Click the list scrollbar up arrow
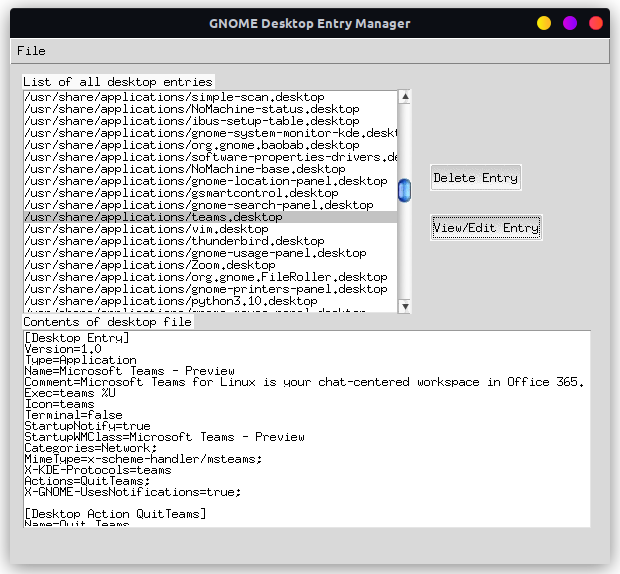The height and width of the screenshot is (574, 620). (405, 97)
